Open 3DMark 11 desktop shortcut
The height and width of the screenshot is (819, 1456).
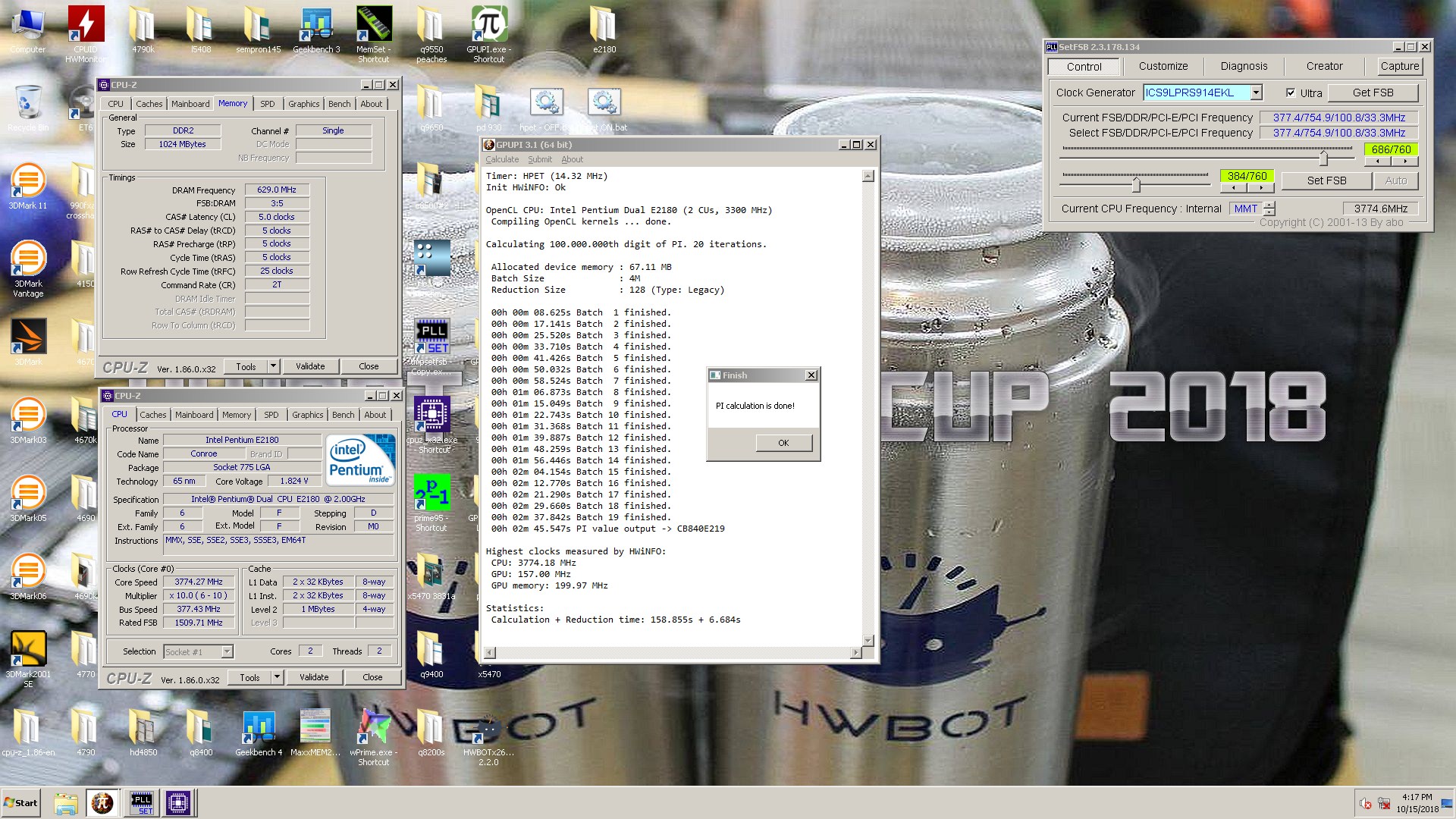pyautogui.click(x=28, y=187)
